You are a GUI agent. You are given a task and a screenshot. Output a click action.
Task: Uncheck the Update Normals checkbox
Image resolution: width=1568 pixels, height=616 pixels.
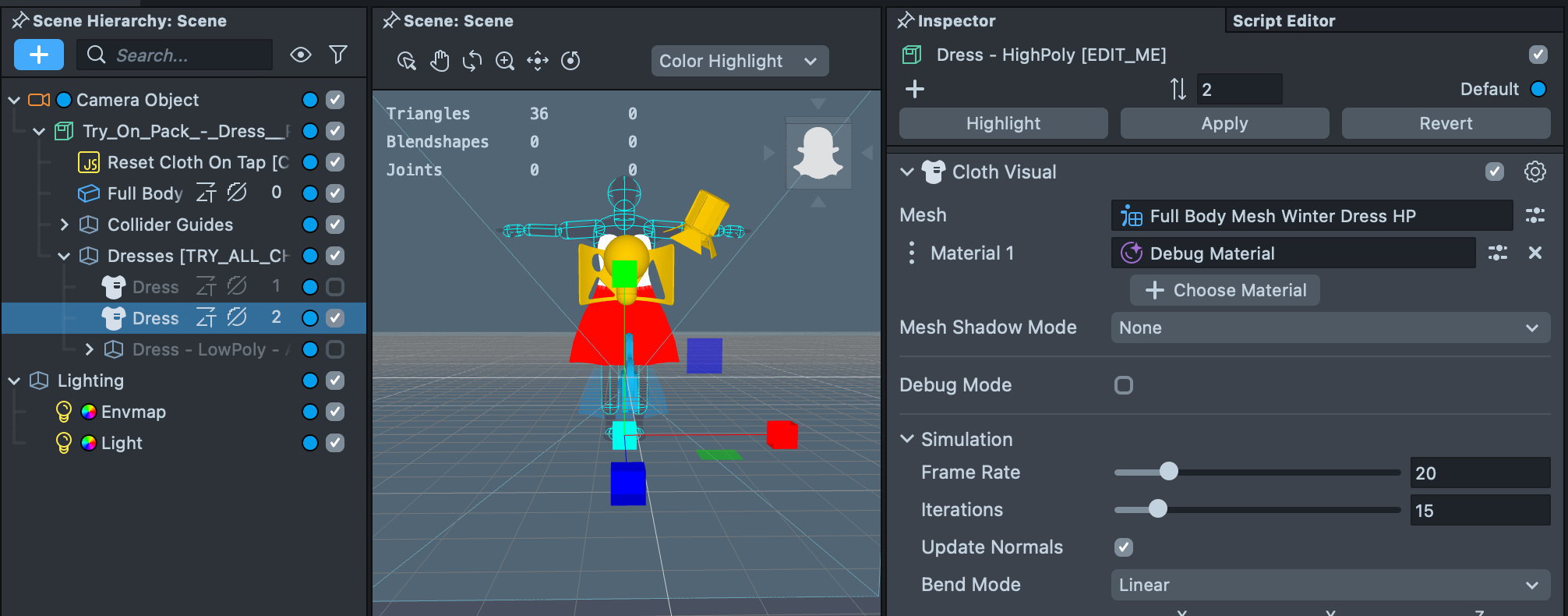pos(1123,547)
